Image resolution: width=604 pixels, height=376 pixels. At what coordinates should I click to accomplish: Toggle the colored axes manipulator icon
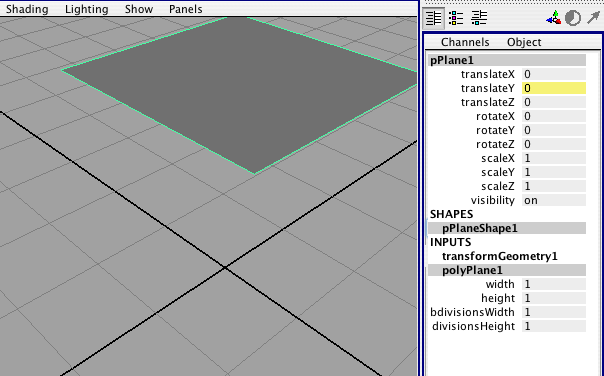(554, 18)
